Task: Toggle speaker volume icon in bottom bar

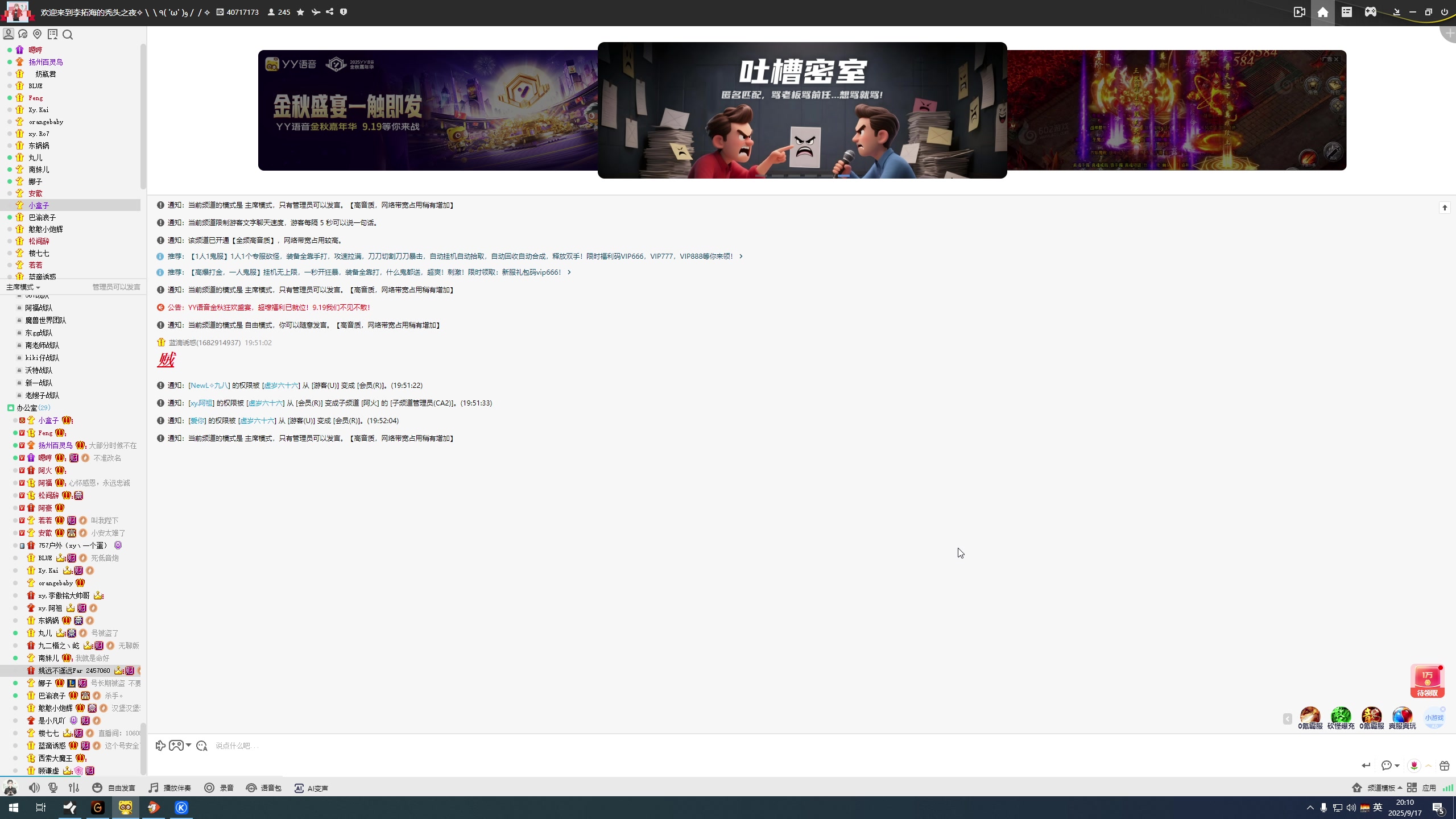Action: pos(35,788)
